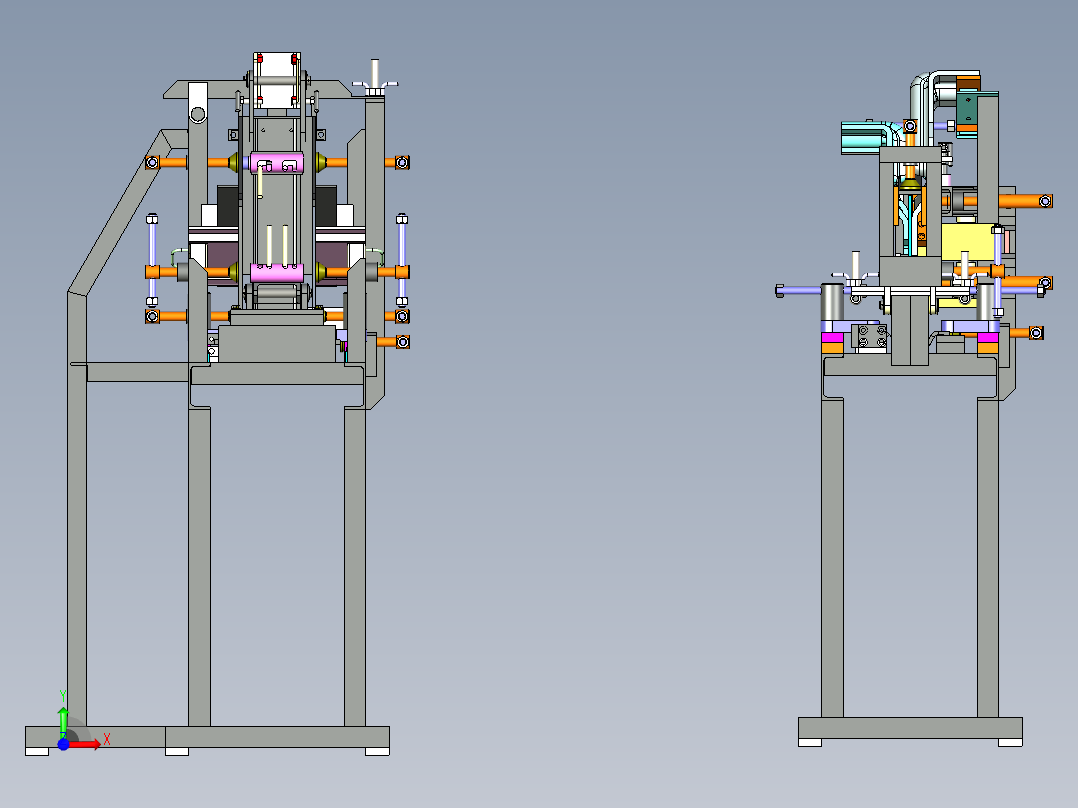The width and height of the screenshot is (1078, 808).
Task: Click the green Y axis arrow of the triad
Action: [63, 721]
